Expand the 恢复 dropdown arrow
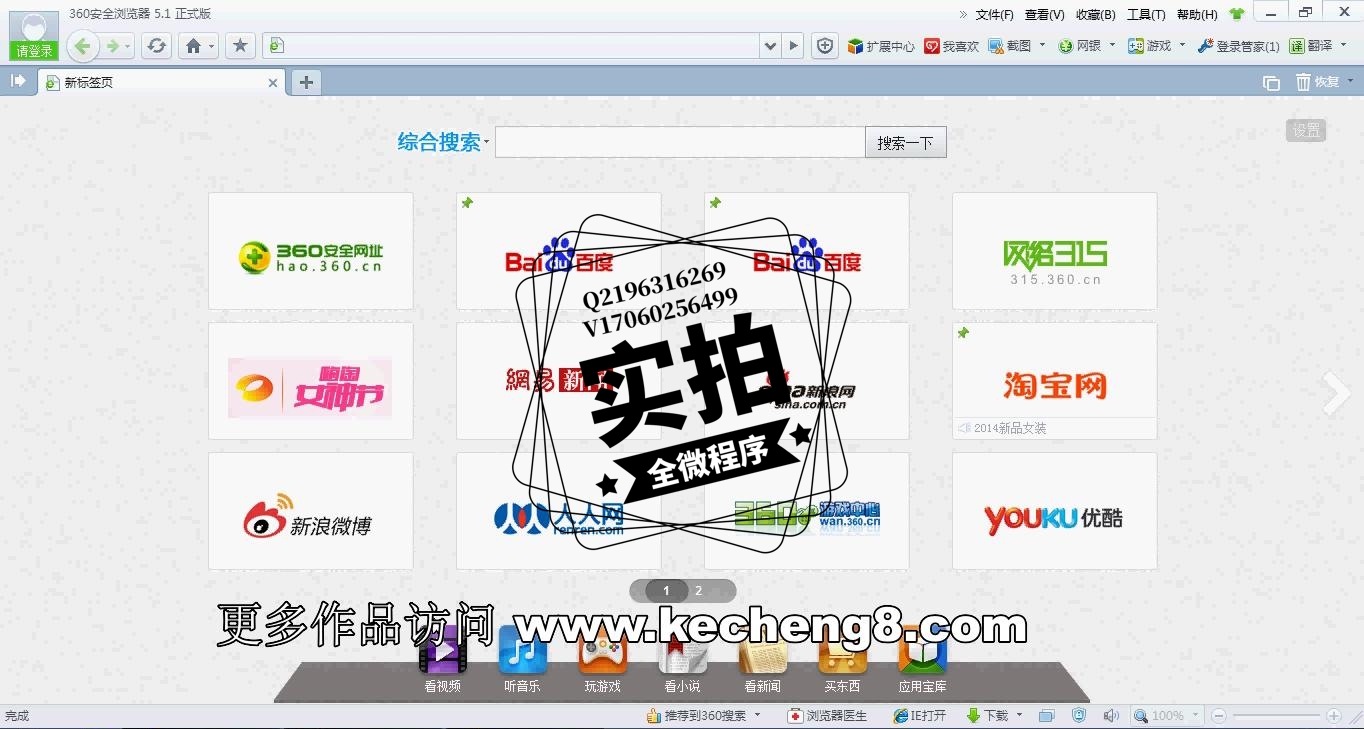Viewport: 1364px width, 729px height. (x=1350, y=81)
